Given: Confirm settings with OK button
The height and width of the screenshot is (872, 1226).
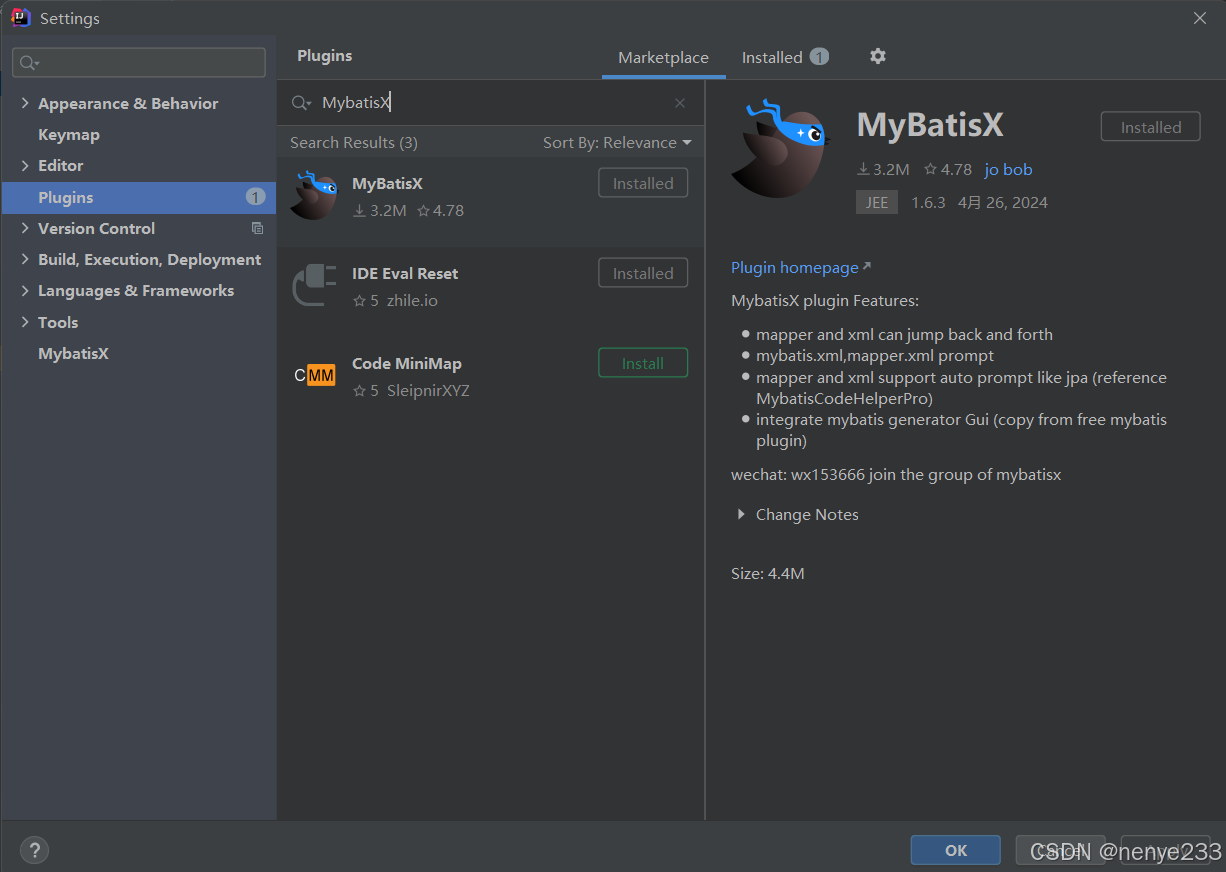Looking at the screenshot, I should (956, 850).
